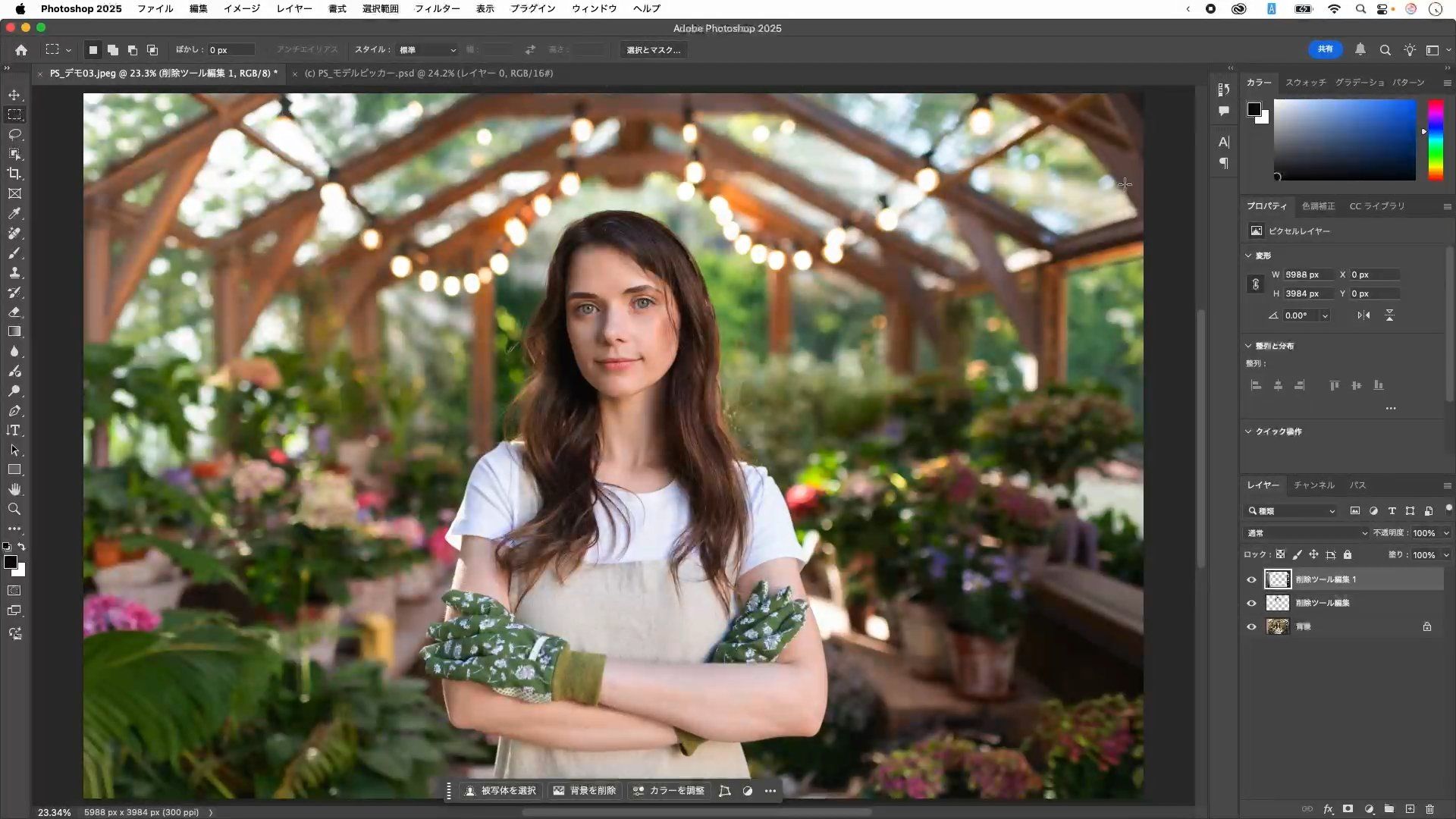Select the Eyedropper tool
1456x819 pixels.
14,214
